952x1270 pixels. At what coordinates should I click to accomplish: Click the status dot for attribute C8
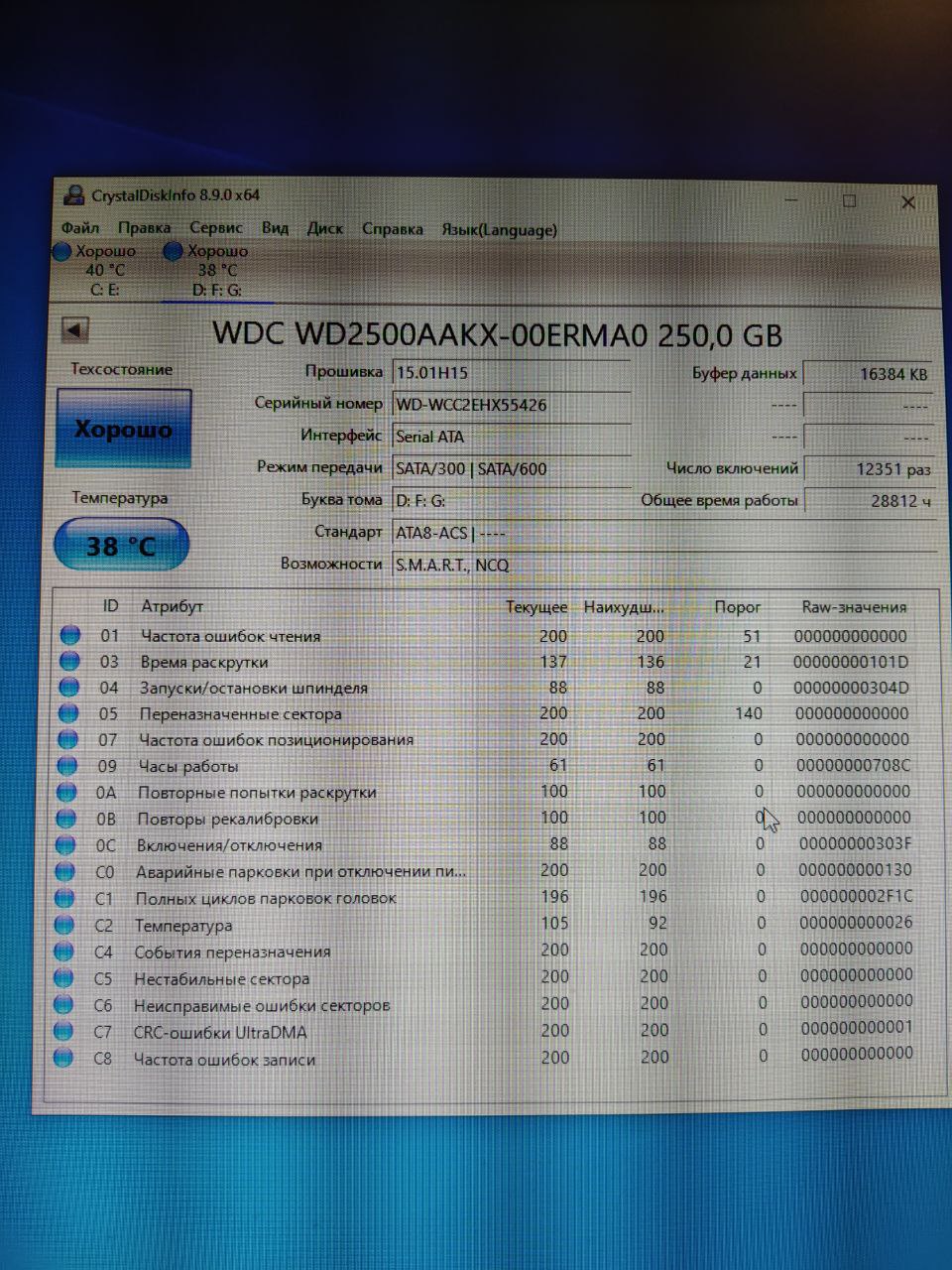tap(63, 1058)
